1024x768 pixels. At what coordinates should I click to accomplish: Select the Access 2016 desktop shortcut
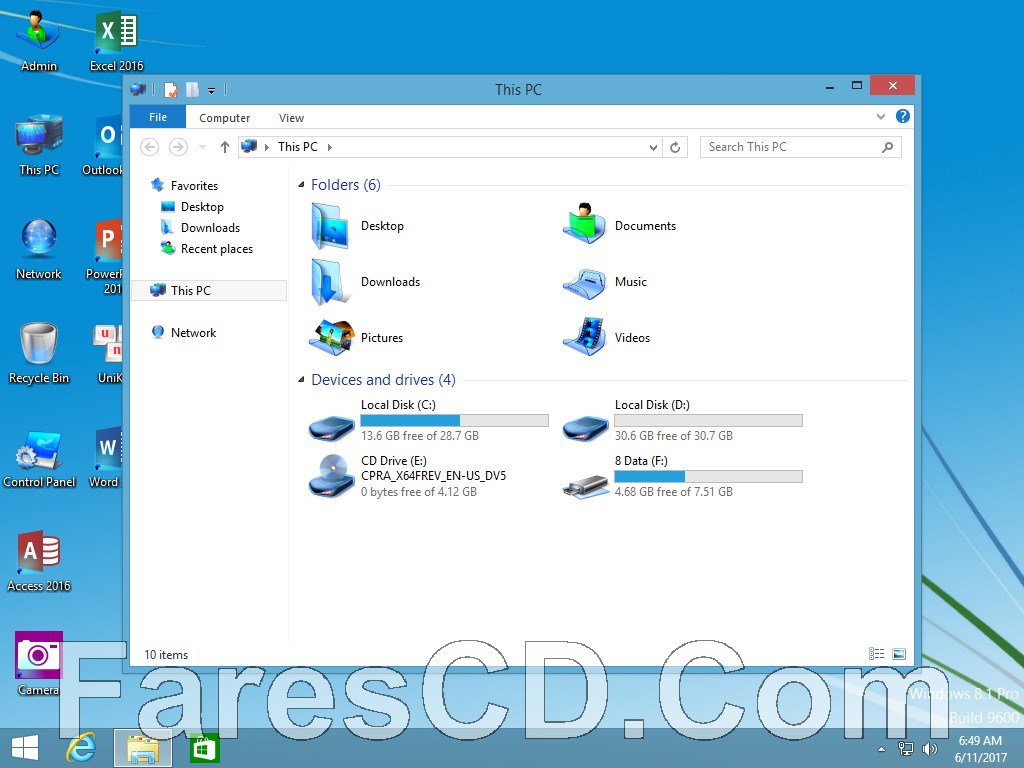pyautogui.click(x=39, y=561)
